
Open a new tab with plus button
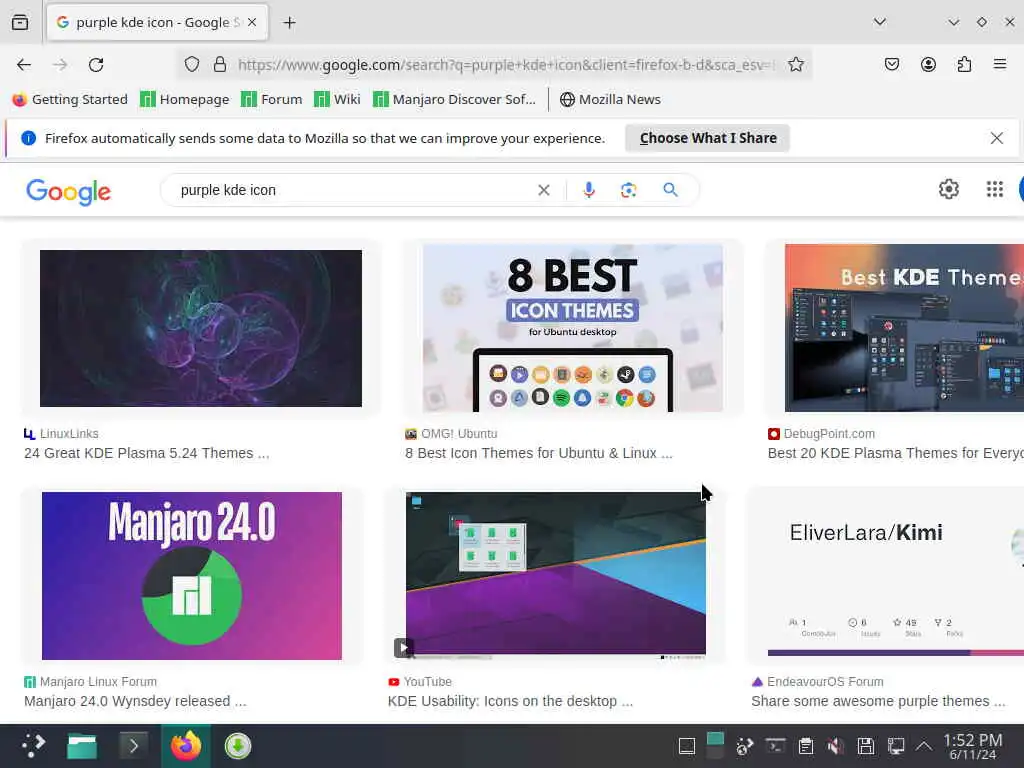[289, 23]
